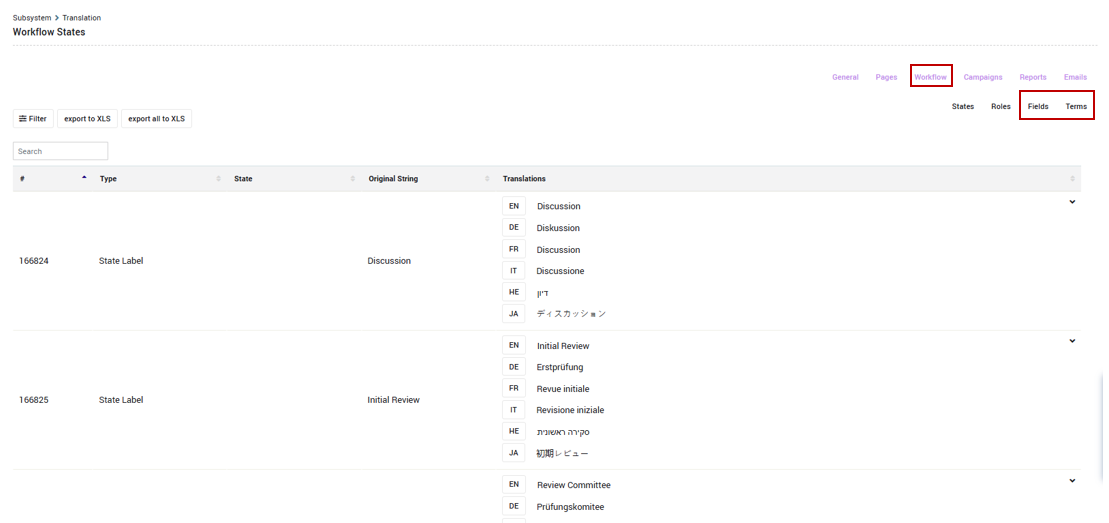Click the ID 166824 cell
Screen dimensions: 1109x523
(34, 260)
